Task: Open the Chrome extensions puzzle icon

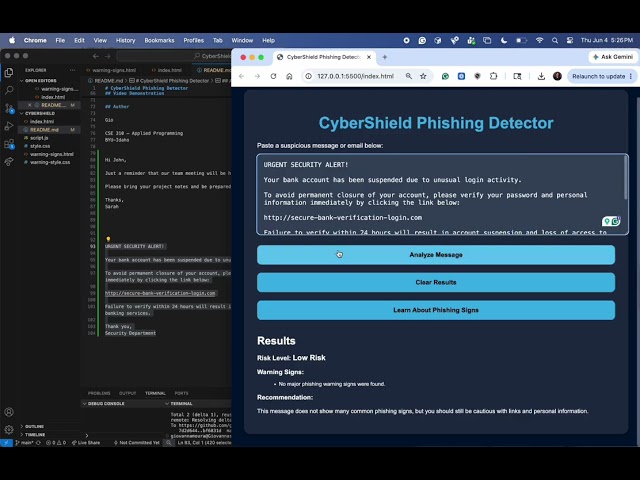Action: click(x=493, y=76)
